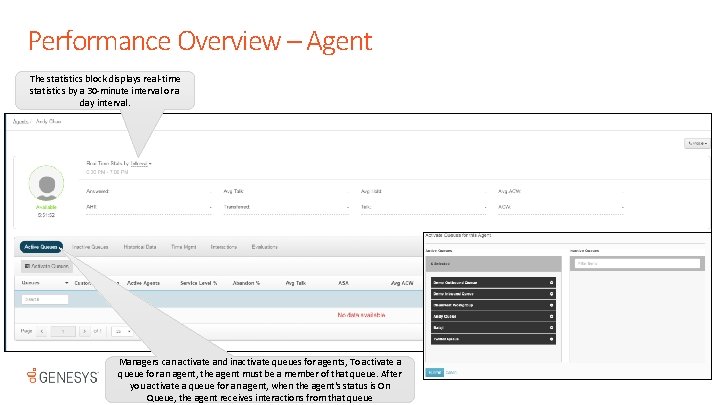This screenshot has height=405, width=720.
Task: Select the Demo Outbound Queue row
Action: click(x=493, y=282)
